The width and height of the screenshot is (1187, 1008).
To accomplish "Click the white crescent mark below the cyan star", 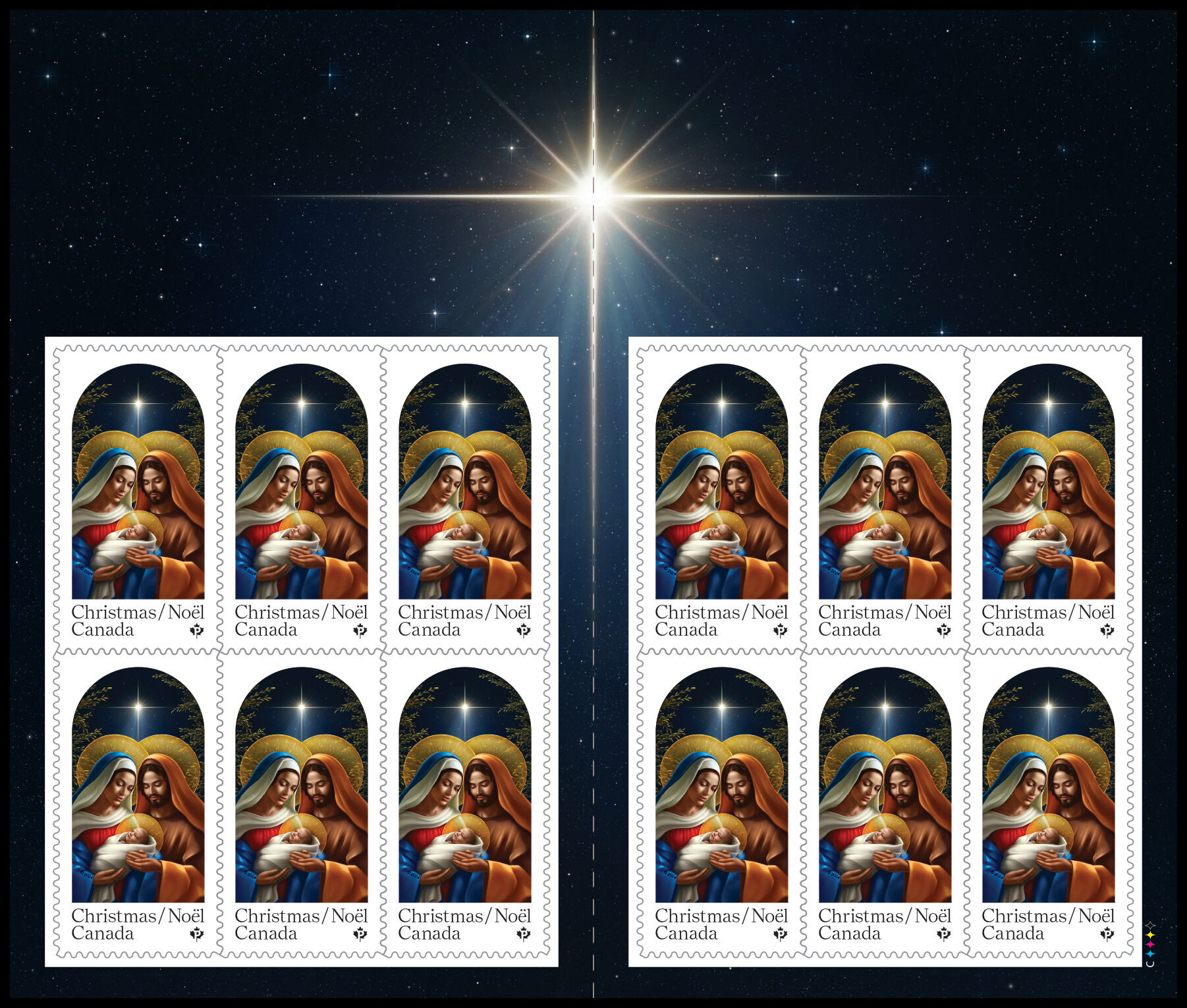I will pyautogui.click(x=1150, y=964).
